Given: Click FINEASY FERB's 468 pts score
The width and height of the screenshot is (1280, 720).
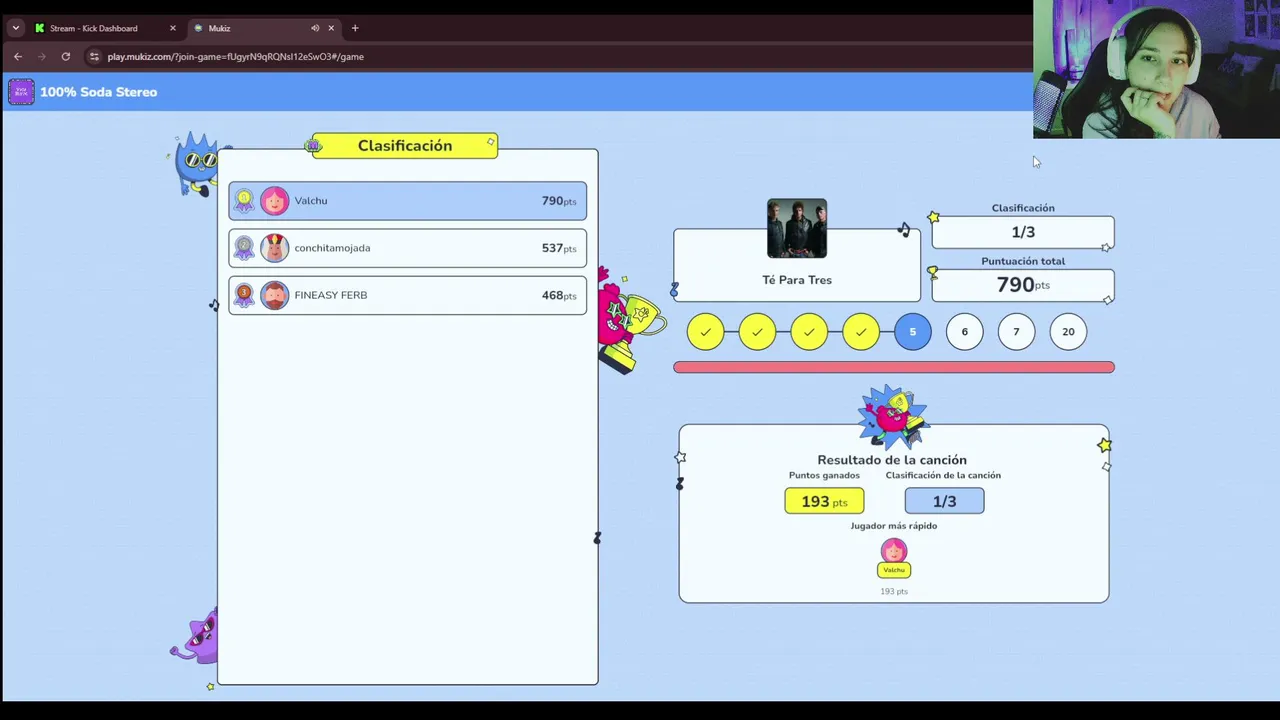Looking at the screenshot, I should (x=559, y=295).
